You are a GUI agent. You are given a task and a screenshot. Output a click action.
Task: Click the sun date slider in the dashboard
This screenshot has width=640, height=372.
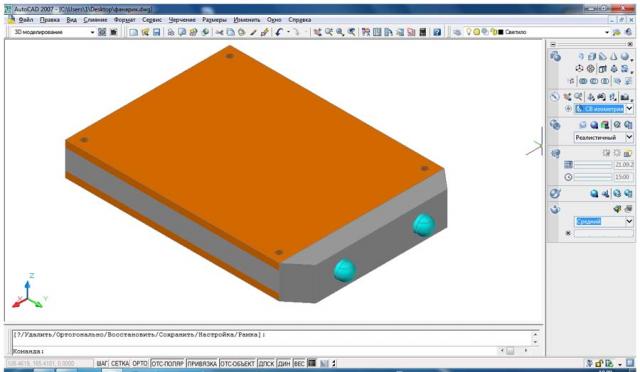593,165
